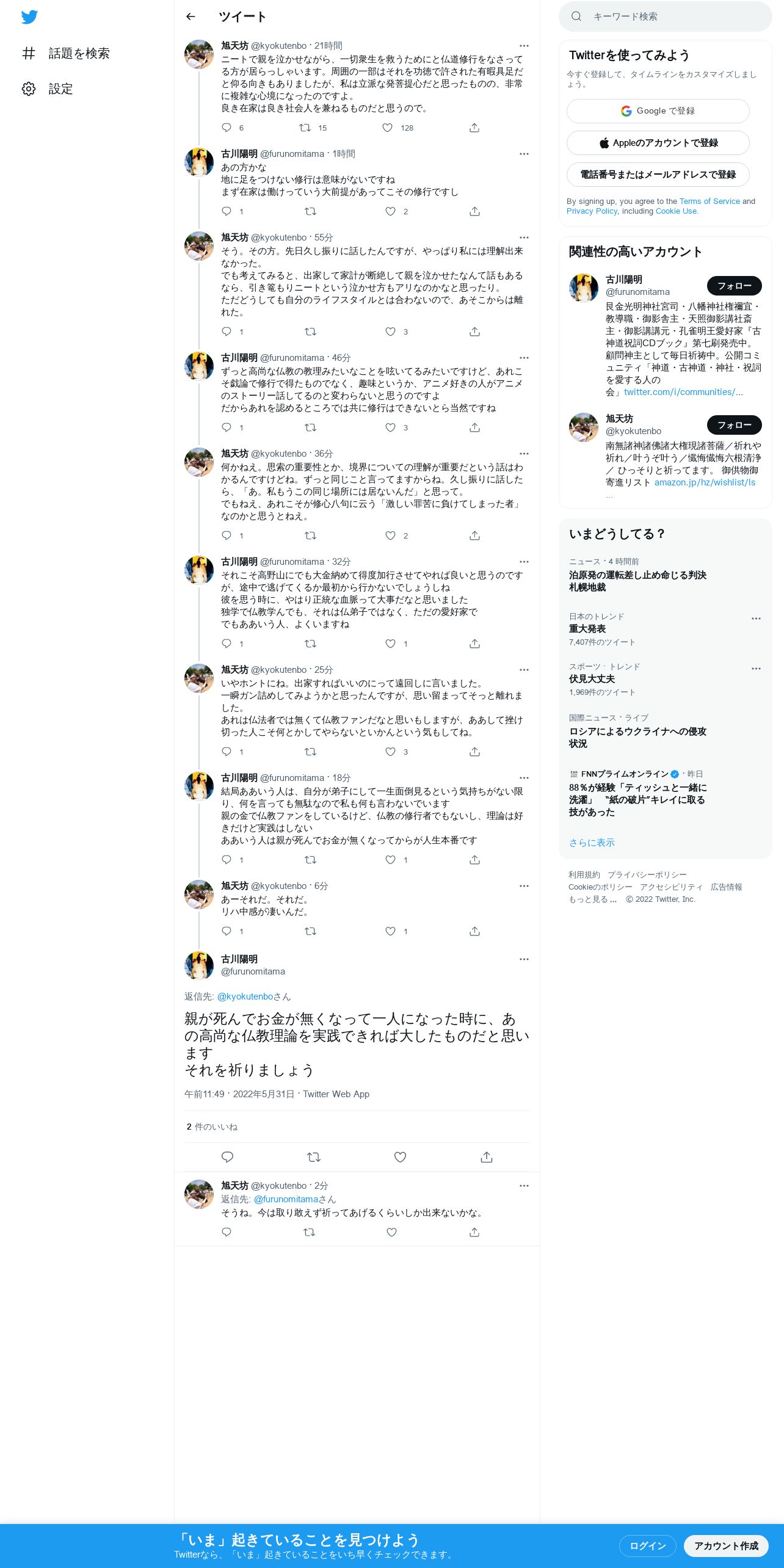784x1568 pixels.
Task: Open more menu for 伏見大丈夫 trend
Action: (756, 669)
